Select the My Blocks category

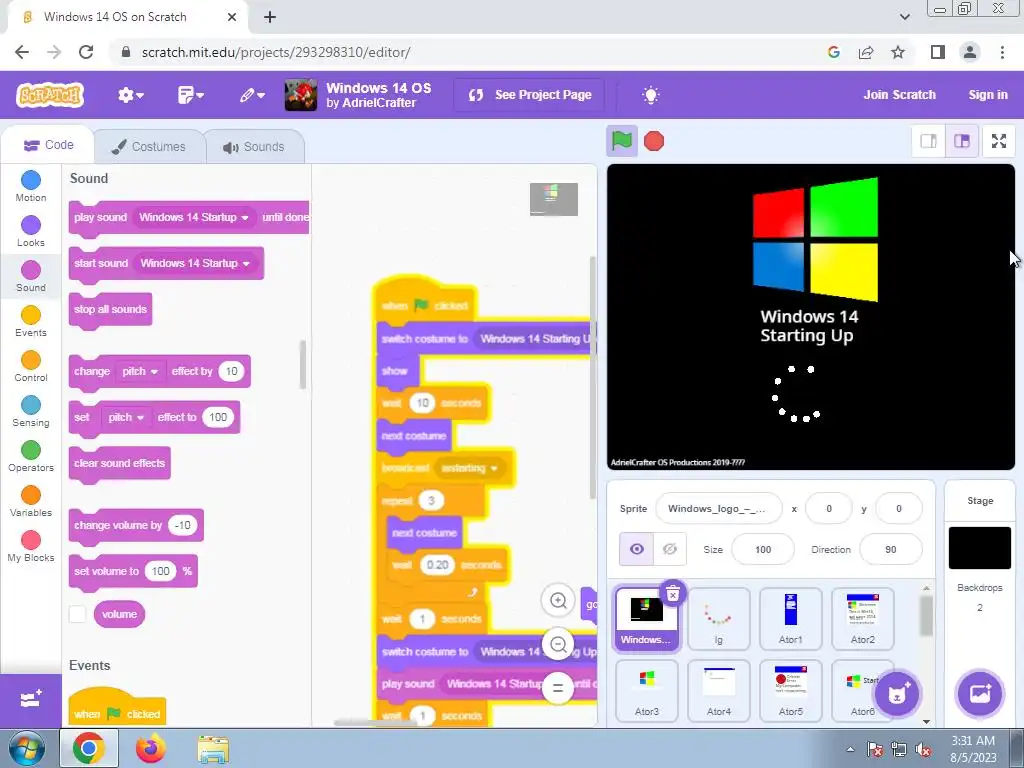31,547
